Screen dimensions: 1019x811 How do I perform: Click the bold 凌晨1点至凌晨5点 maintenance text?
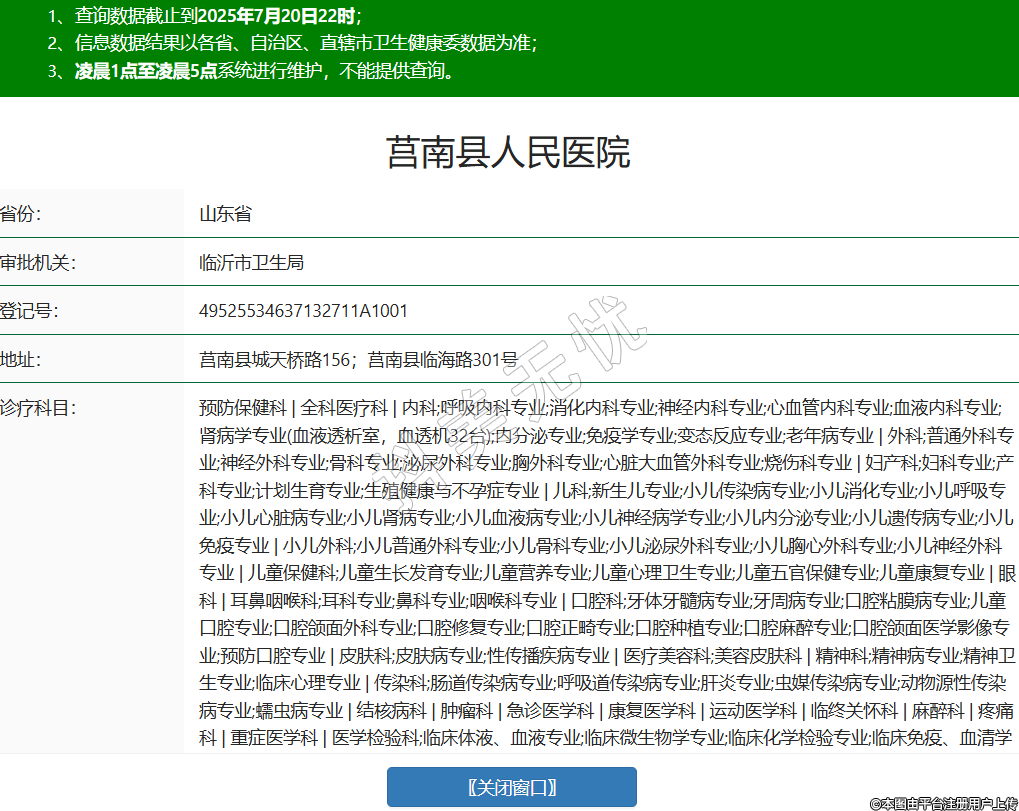click(146, 71)
